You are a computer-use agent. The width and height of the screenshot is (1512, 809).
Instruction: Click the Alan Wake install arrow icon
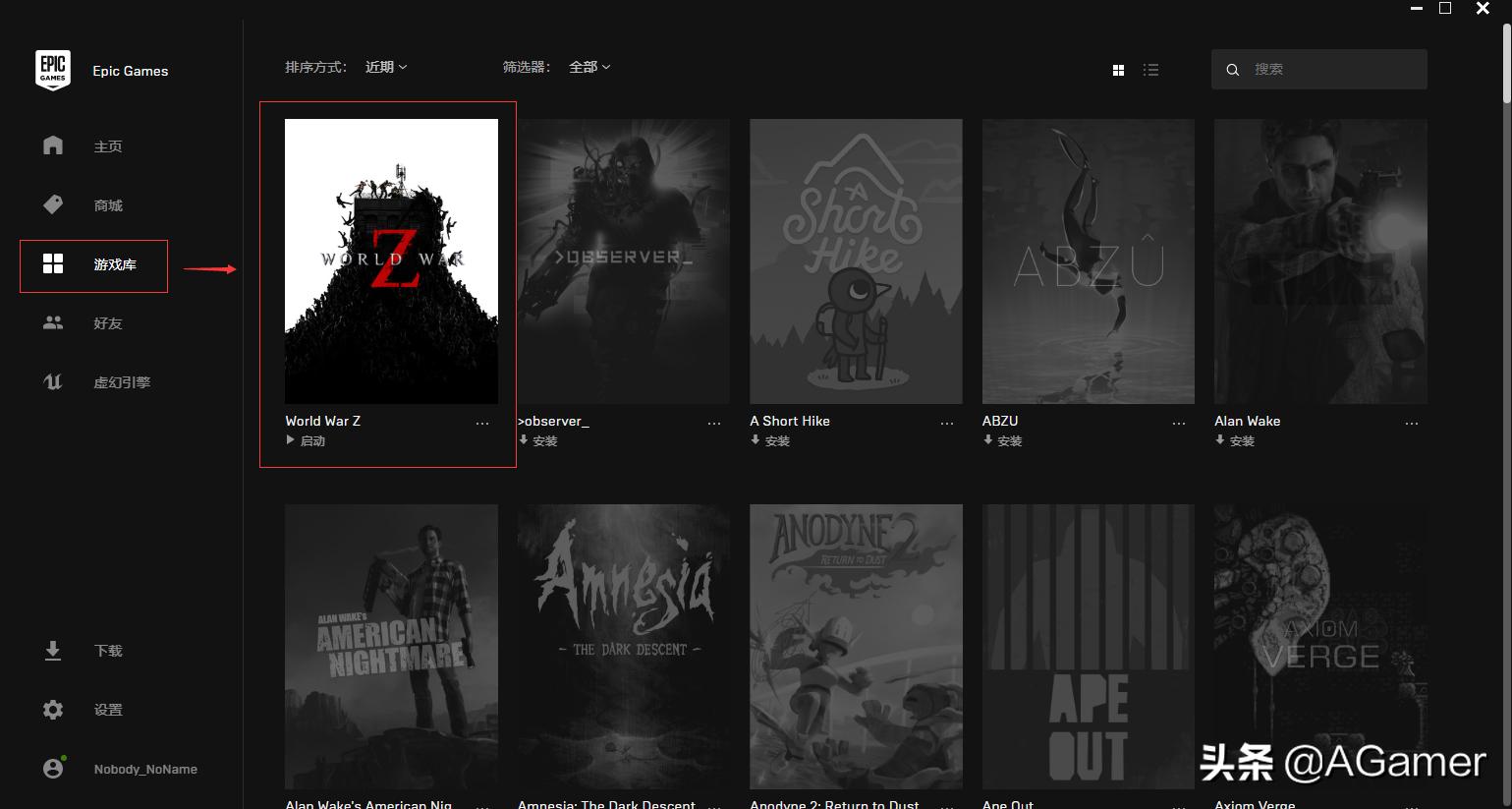1220,440
